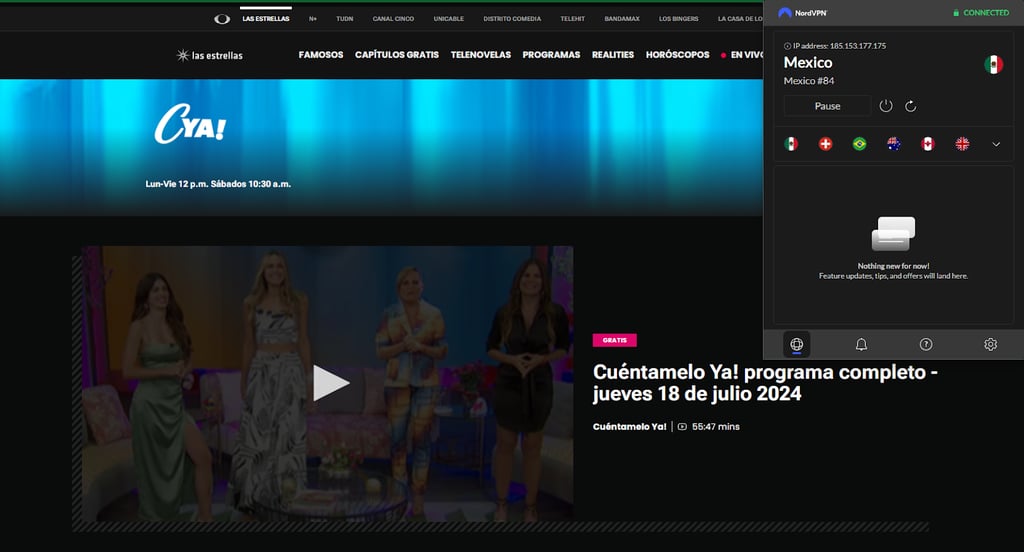1024x552 pixels.
Task: Click the reconnect refresh icon in NordVPN
Action: 910,106
